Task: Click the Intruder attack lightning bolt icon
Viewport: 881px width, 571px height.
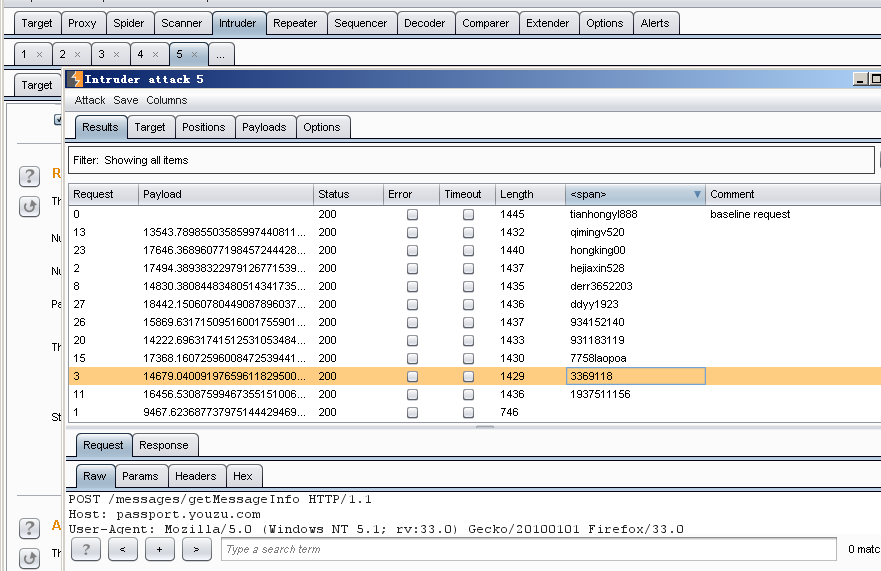Action: 76,79
